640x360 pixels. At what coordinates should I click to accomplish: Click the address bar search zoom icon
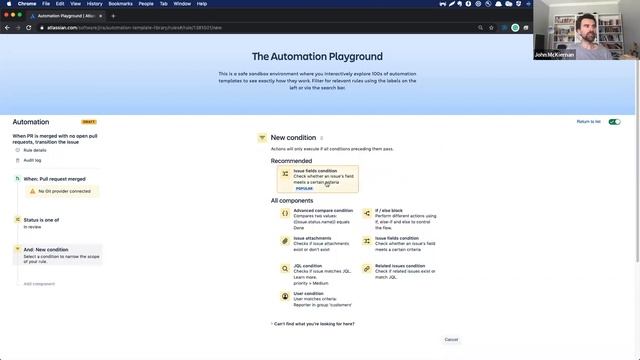[x=480, y=28]
